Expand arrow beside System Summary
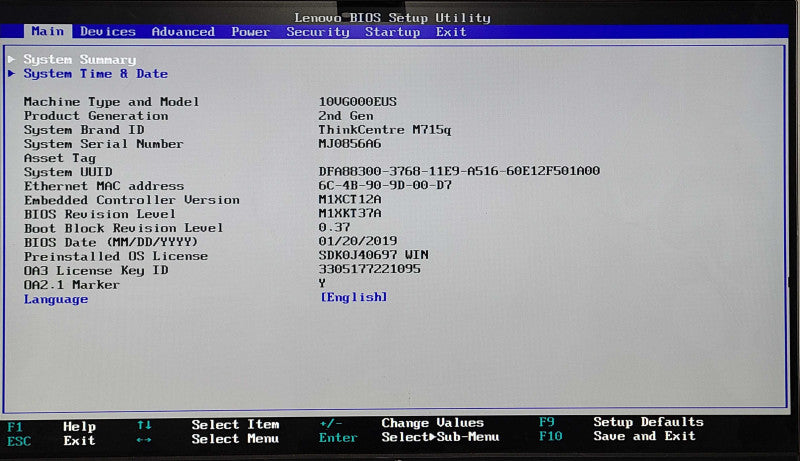 coord(12,59)
